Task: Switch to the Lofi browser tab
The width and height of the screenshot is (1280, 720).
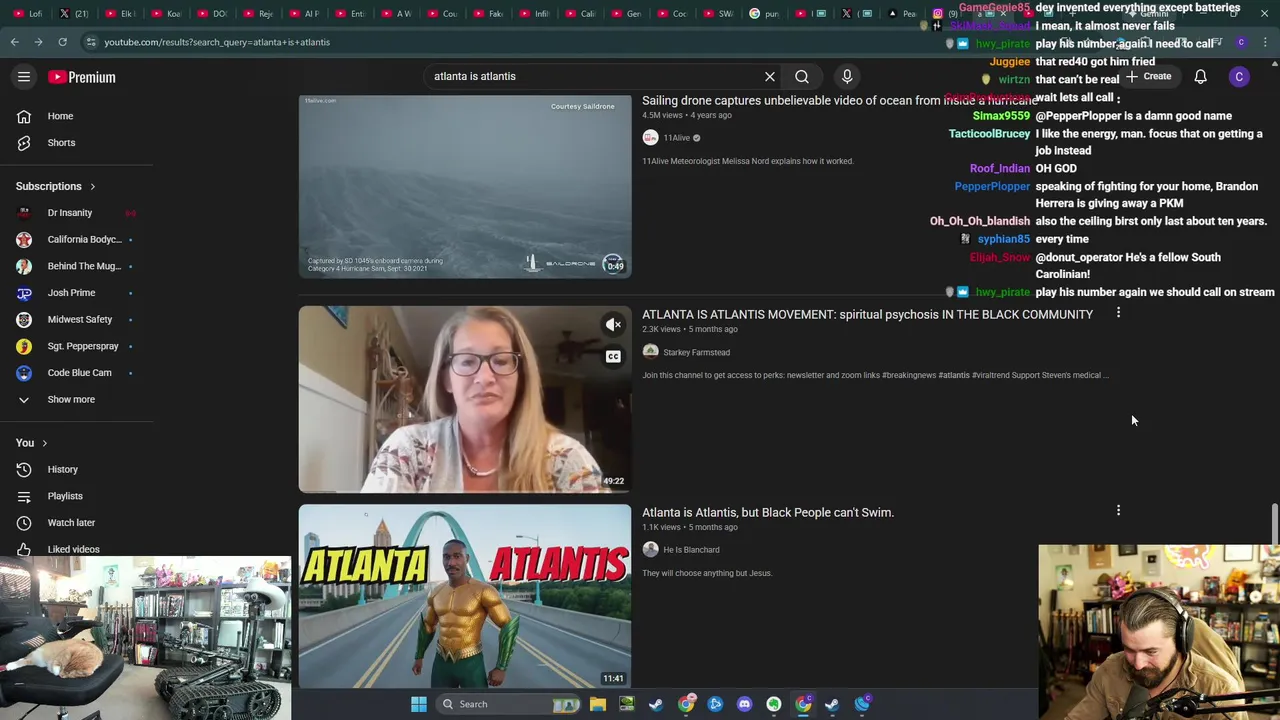Action: (x=28, y=13)
